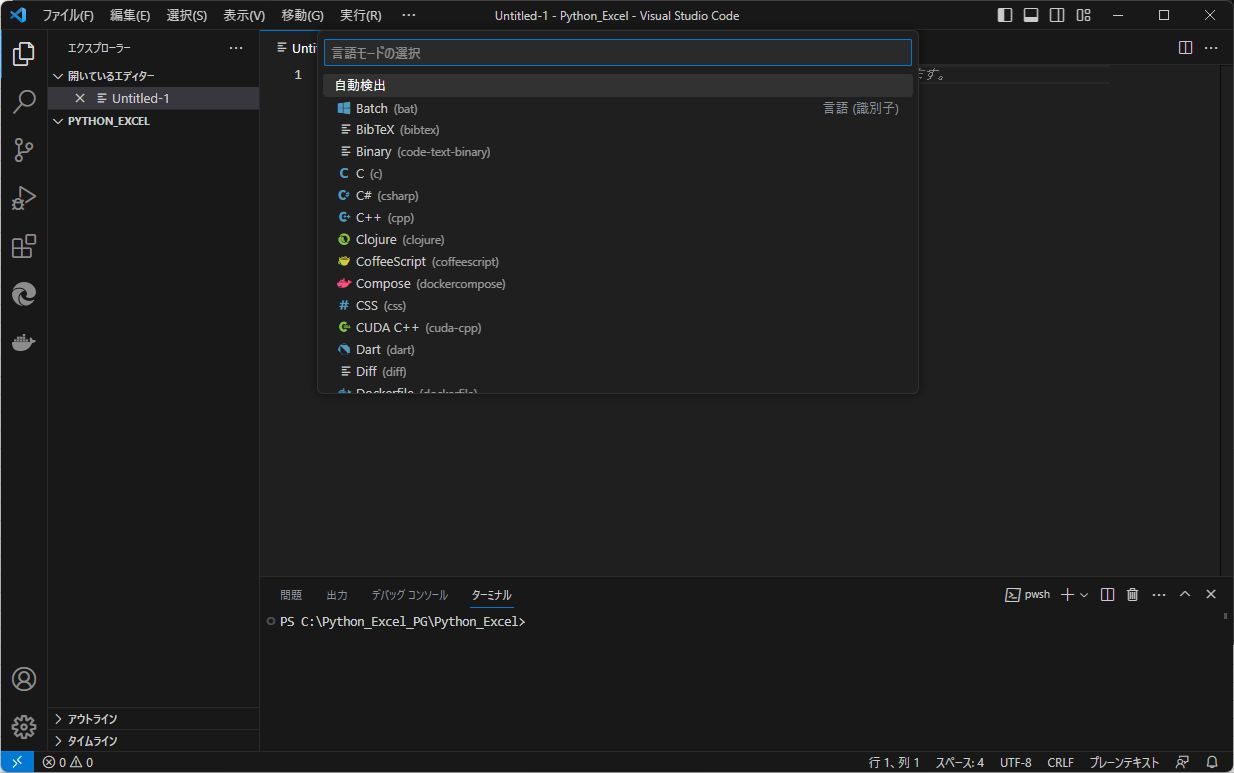Expand the Outline section
The width and height of the screenshot is (1234, 773).
[154, 719]
